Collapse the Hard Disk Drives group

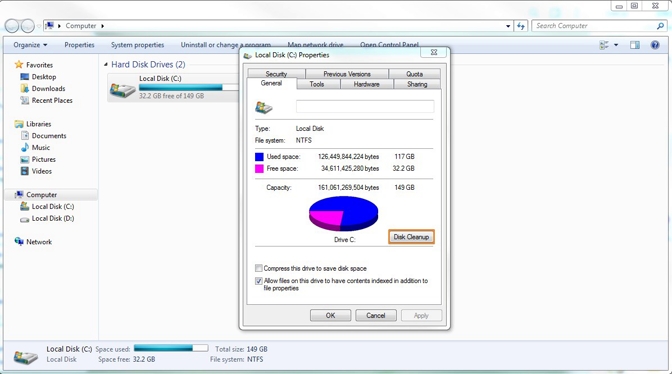click(106, 64)
